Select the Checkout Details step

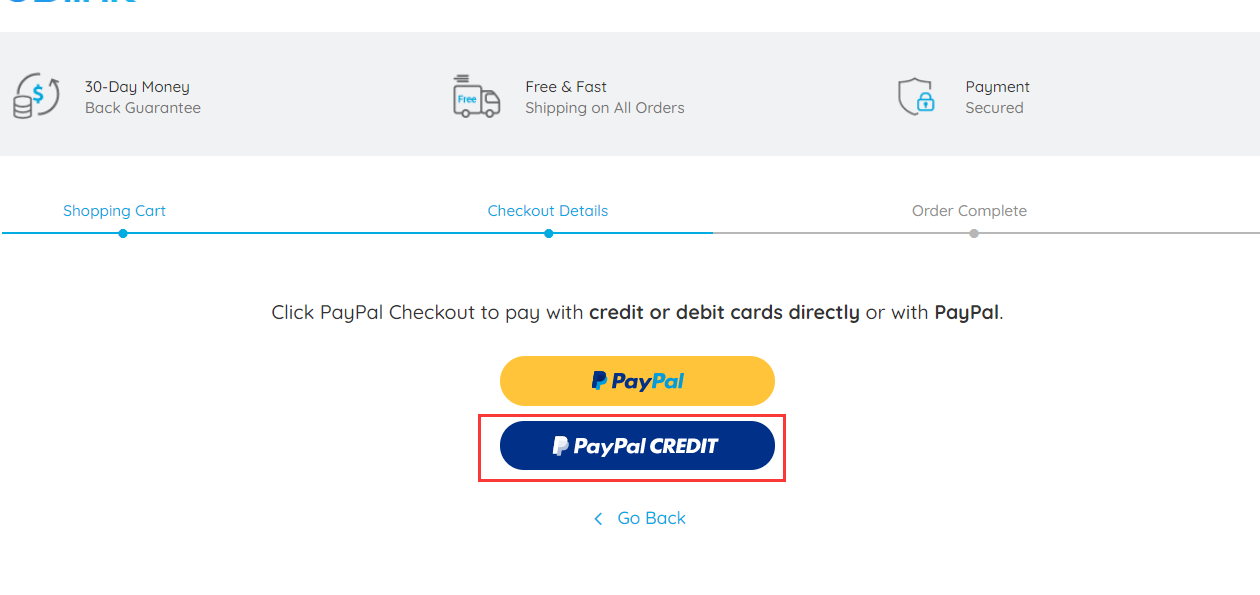click(x=548, y=211)
